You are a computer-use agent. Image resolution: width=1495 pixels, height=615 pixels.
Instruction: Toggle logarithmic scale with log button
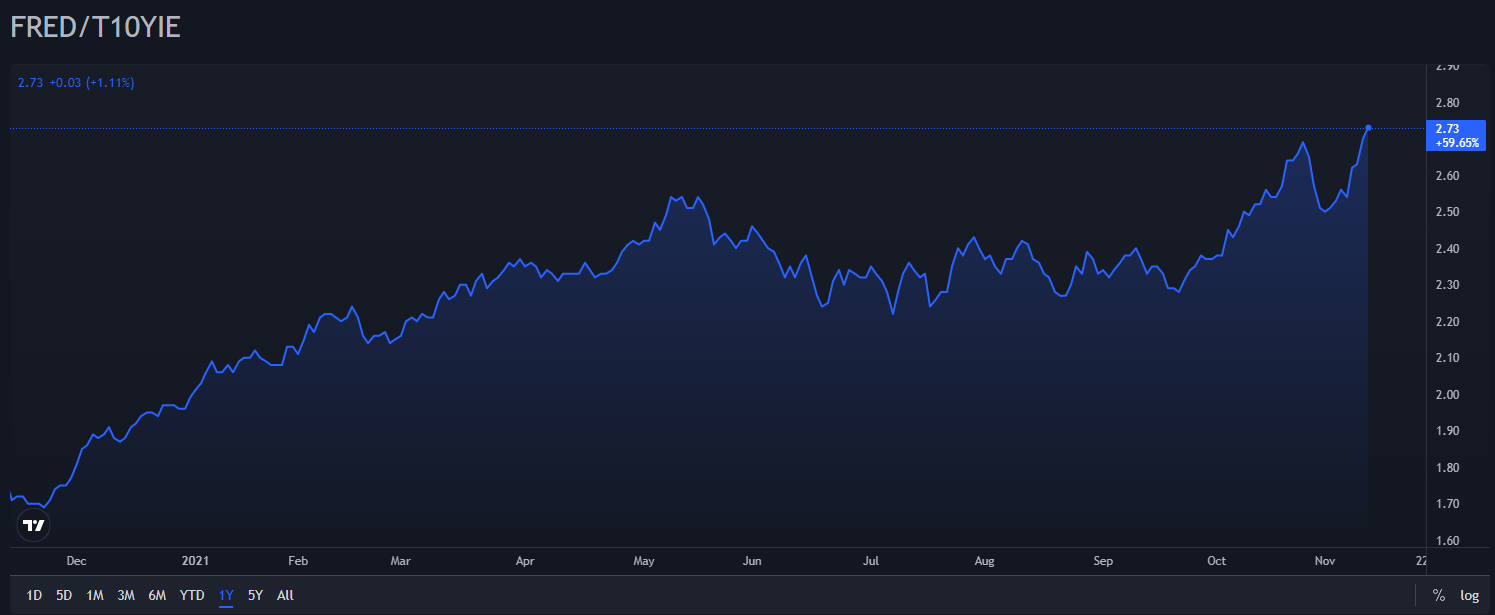1469,595
